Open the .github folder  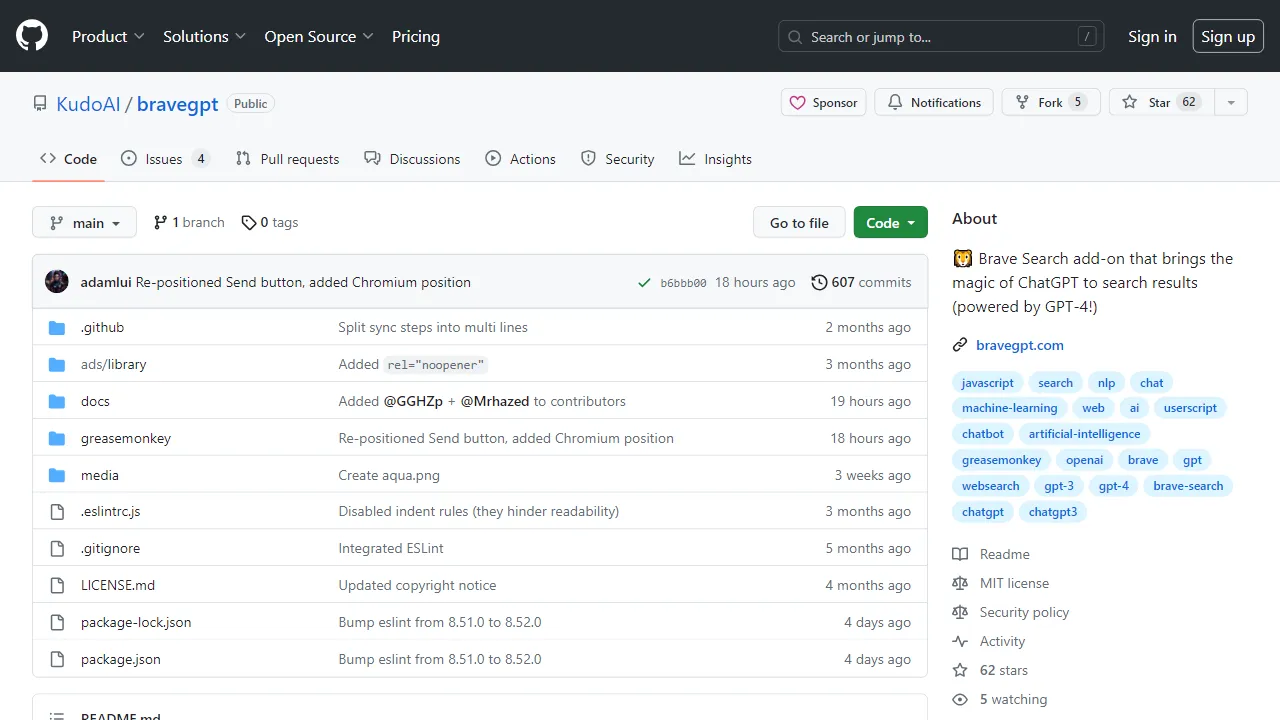click(102, 327)
